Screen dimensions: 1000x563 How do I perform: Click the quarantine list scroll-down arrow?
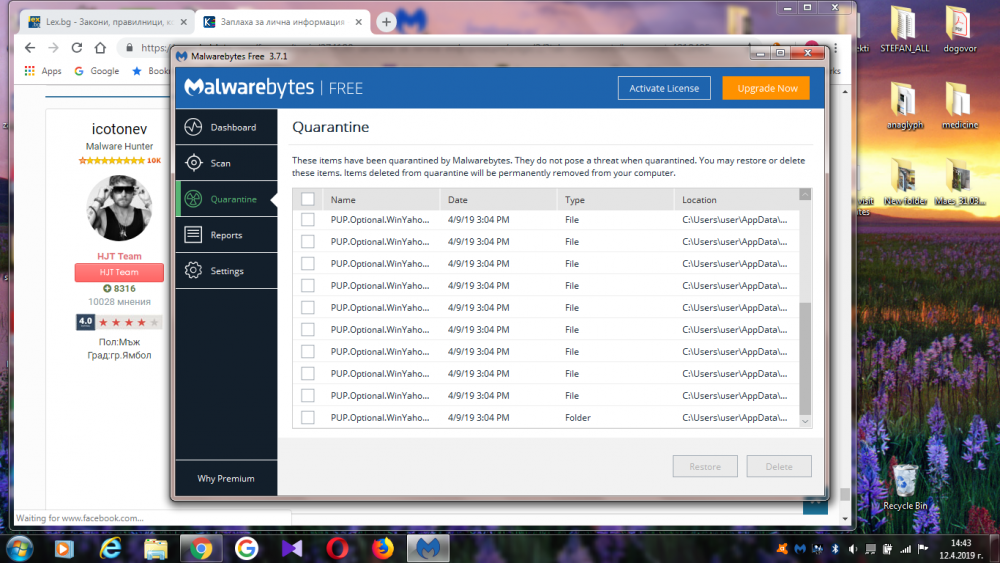[805, 421]
